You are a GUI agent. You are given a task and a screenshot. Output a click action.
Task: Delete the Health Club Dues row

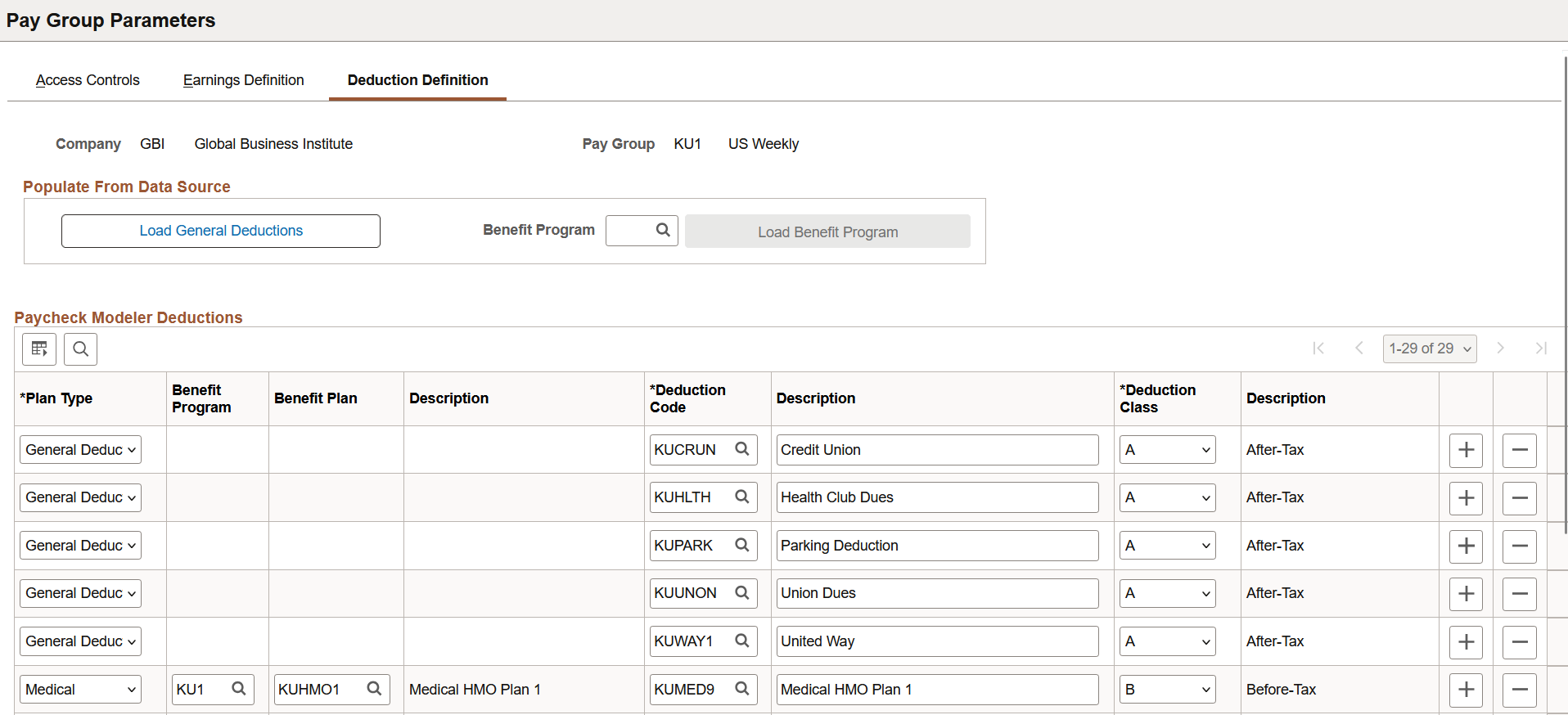point(1520,497)
